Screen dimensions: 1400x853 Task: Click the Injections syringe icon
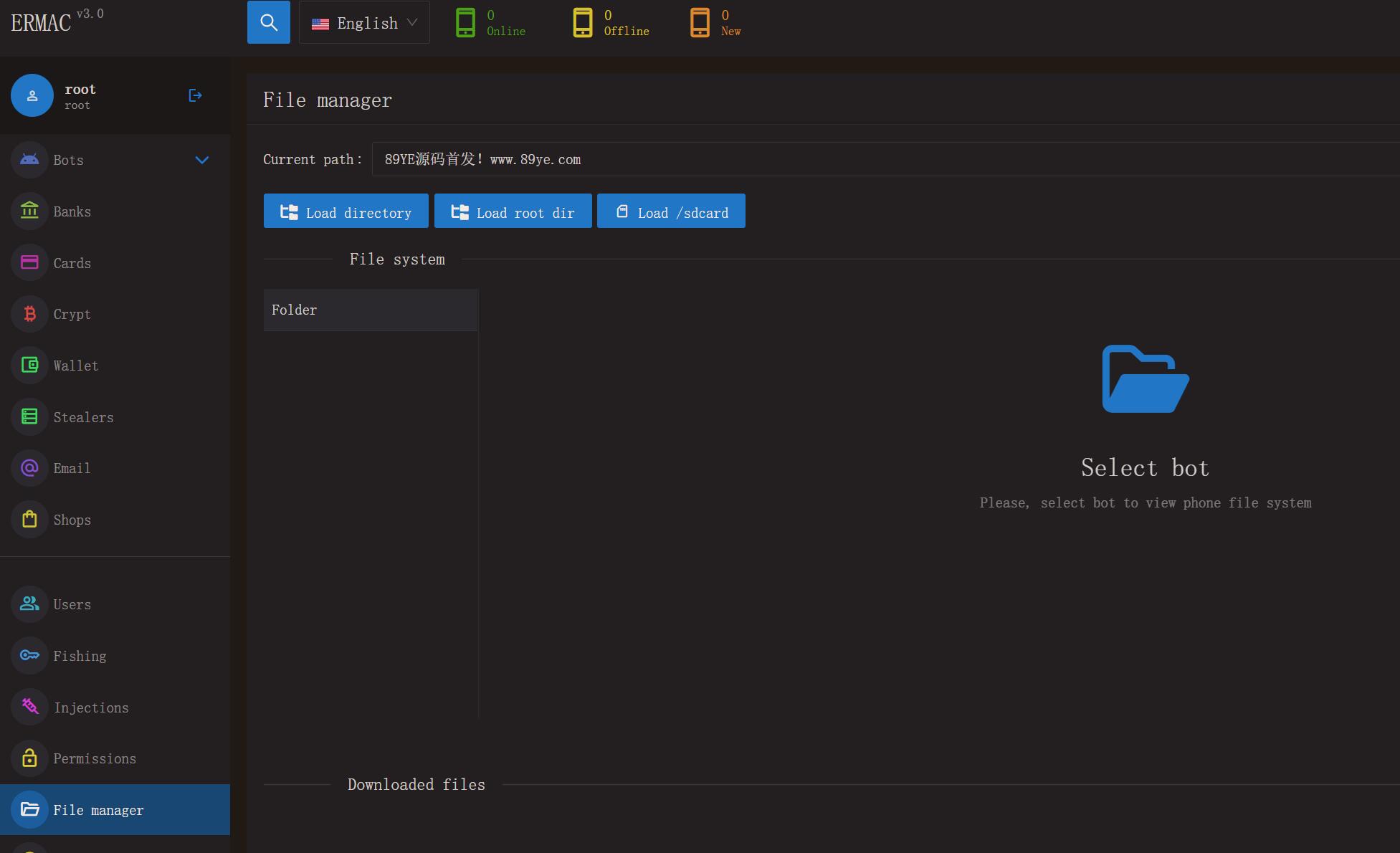pyautogui.click(x=29, y=707)
